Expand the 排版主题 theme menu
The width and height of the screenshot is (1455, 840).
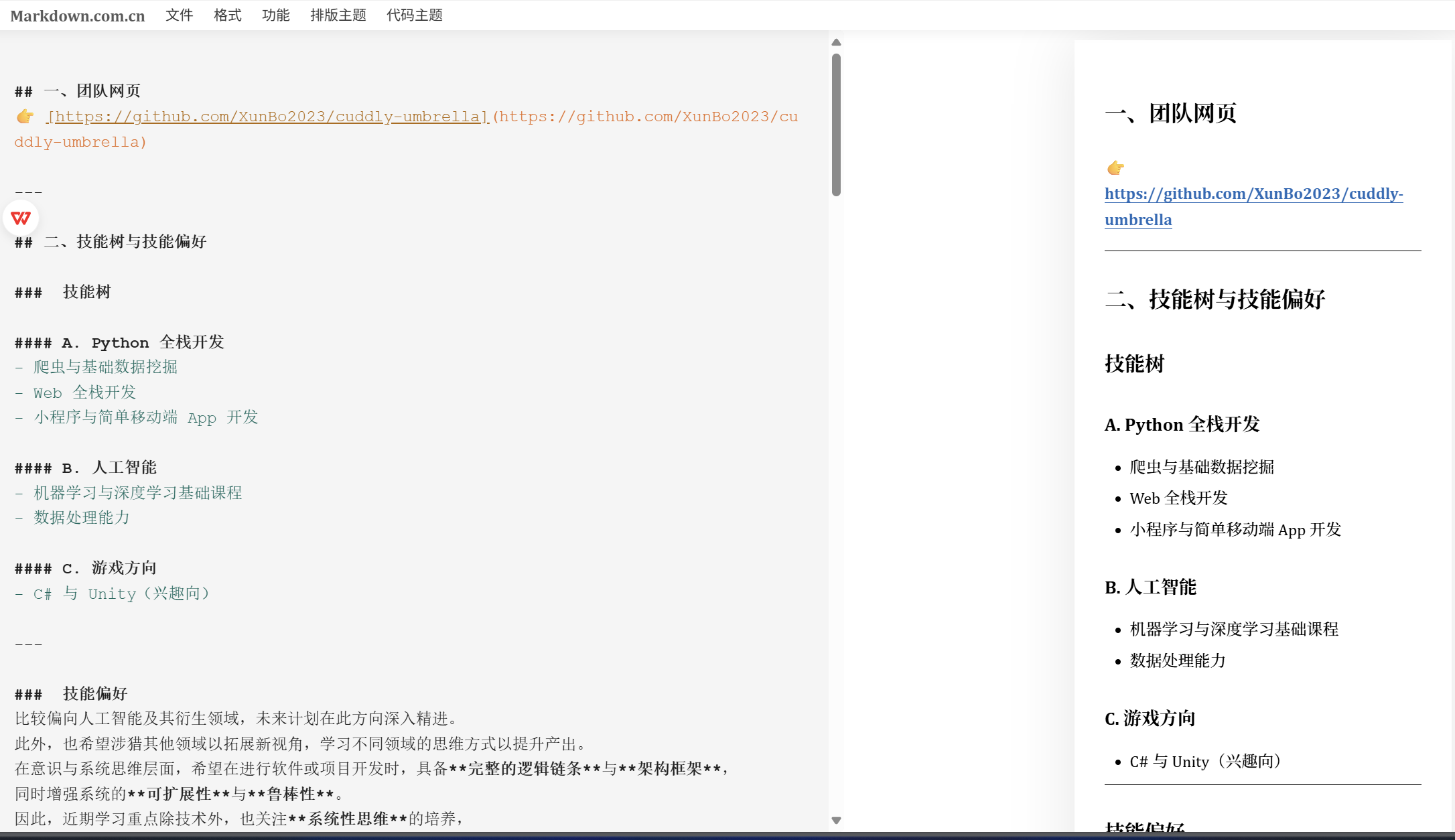tap(338, 15)
